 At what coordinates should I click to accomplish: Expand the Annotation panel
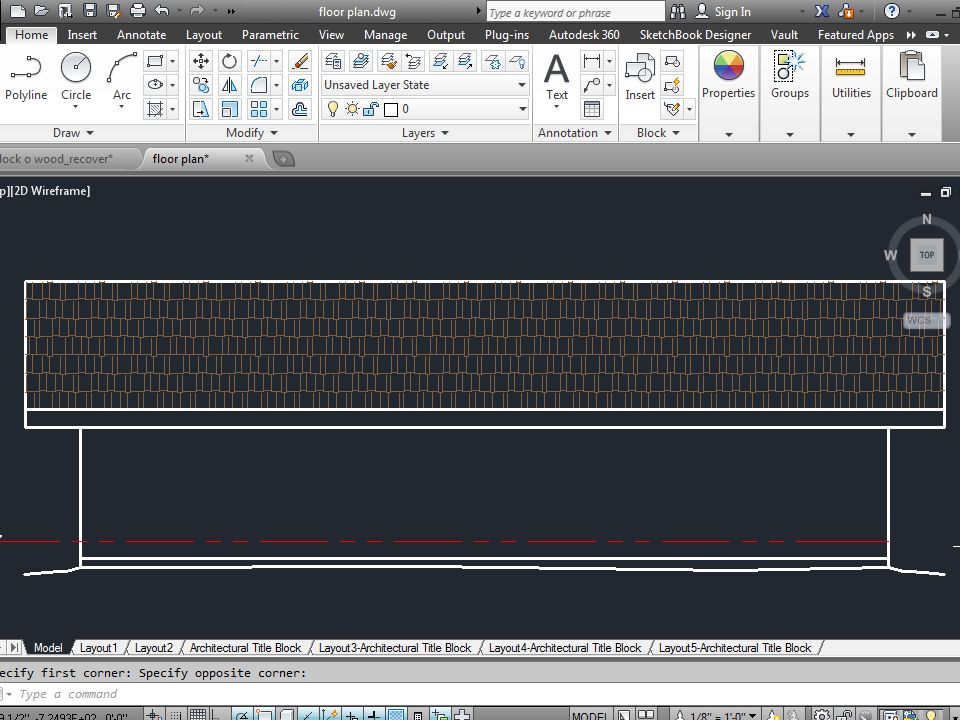click(x=575, y=132)
